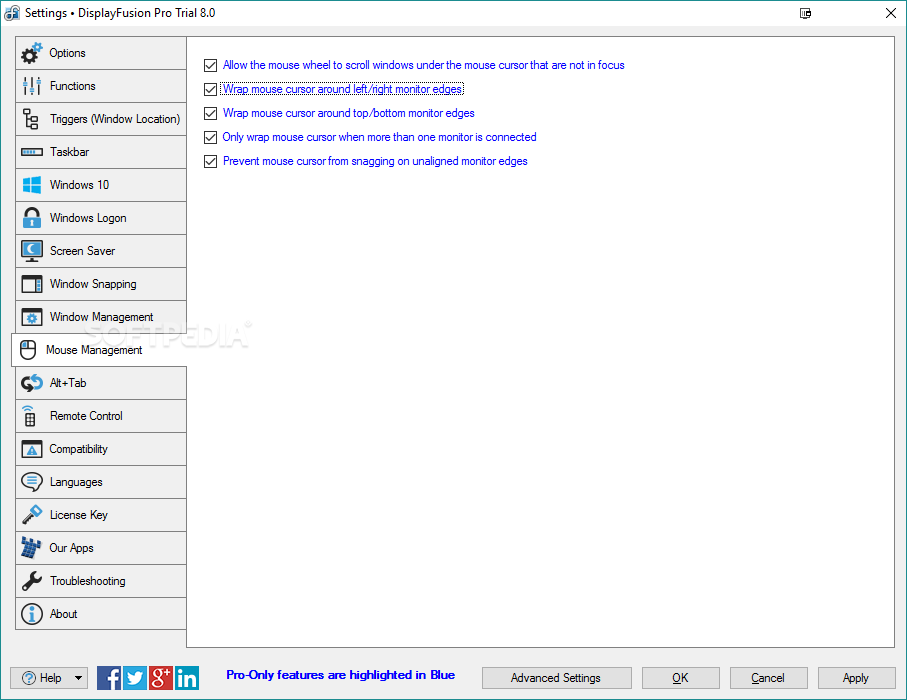Click the Window Snapping icon
Screen dimensions: 907x700
(x=32, y=284)
